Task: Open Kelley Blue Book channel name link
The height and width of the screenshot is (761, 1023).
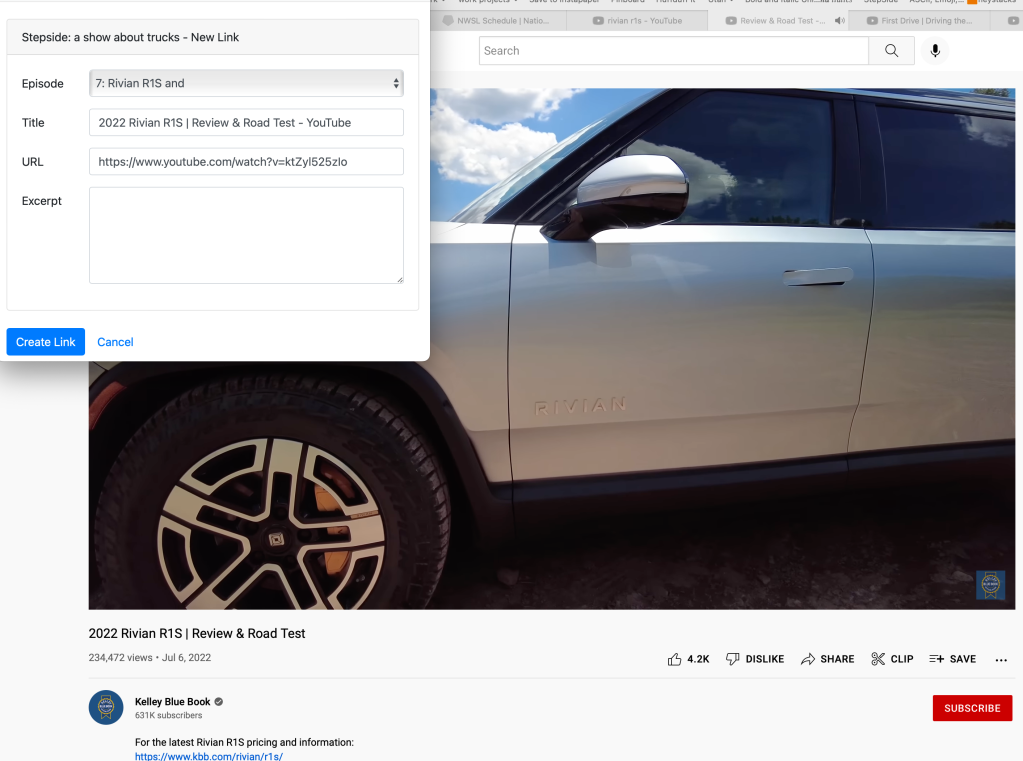Action: point(172,702)
